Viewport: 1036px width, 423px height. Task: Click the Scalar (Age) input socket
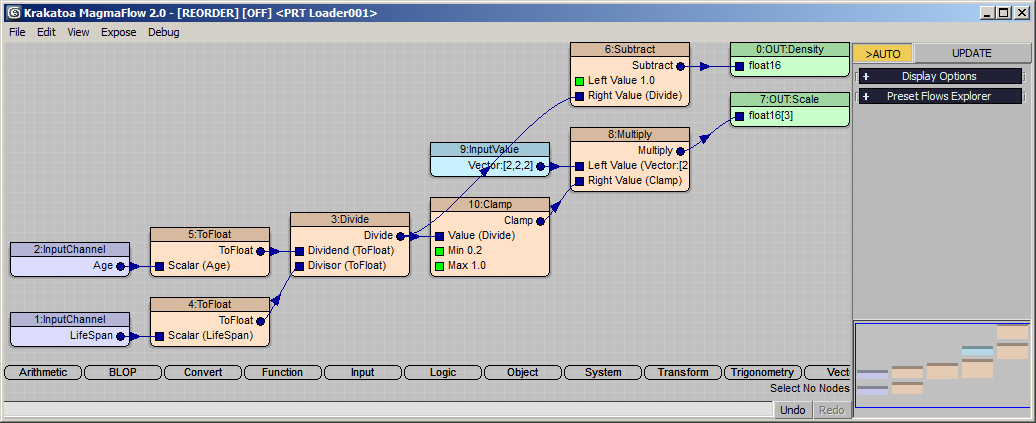click(x=159, y=266)
